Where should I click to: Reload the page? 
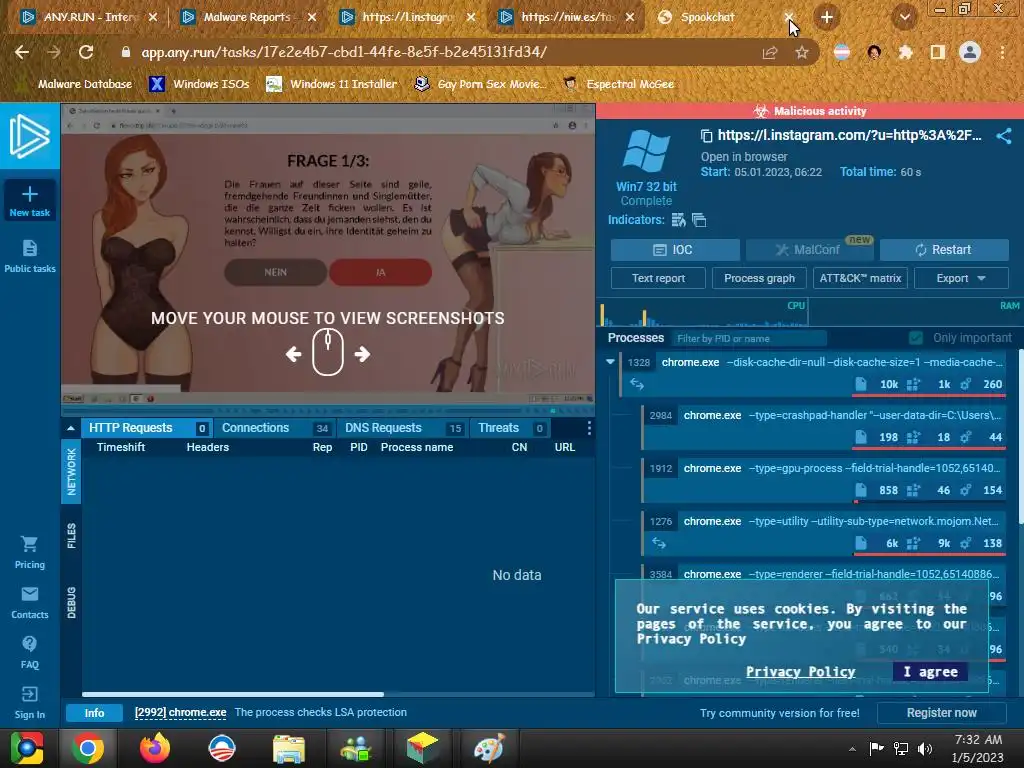coord(86,52)
